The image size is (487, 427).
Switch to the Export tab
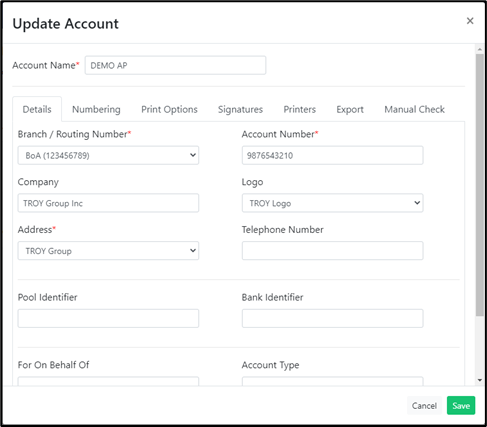(350, 109)
